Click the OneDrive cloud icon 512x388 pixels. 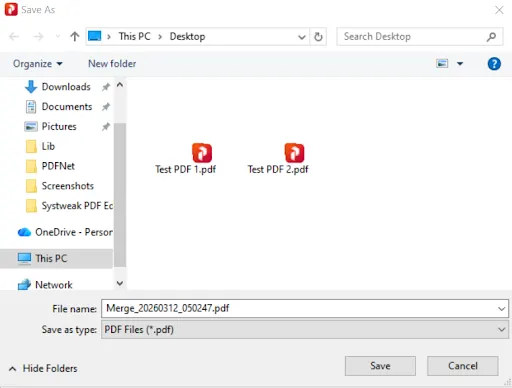(24, 232)
